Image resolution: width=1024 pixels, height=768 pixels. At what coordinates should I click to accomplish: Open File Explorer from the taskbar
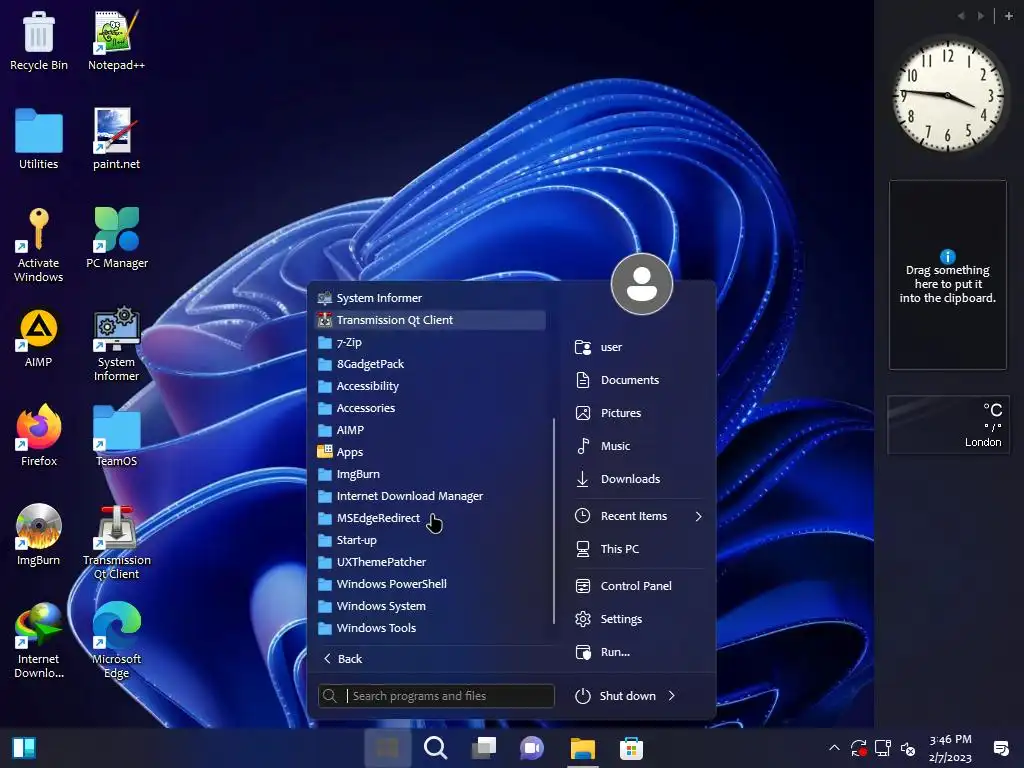pos(583,748)
